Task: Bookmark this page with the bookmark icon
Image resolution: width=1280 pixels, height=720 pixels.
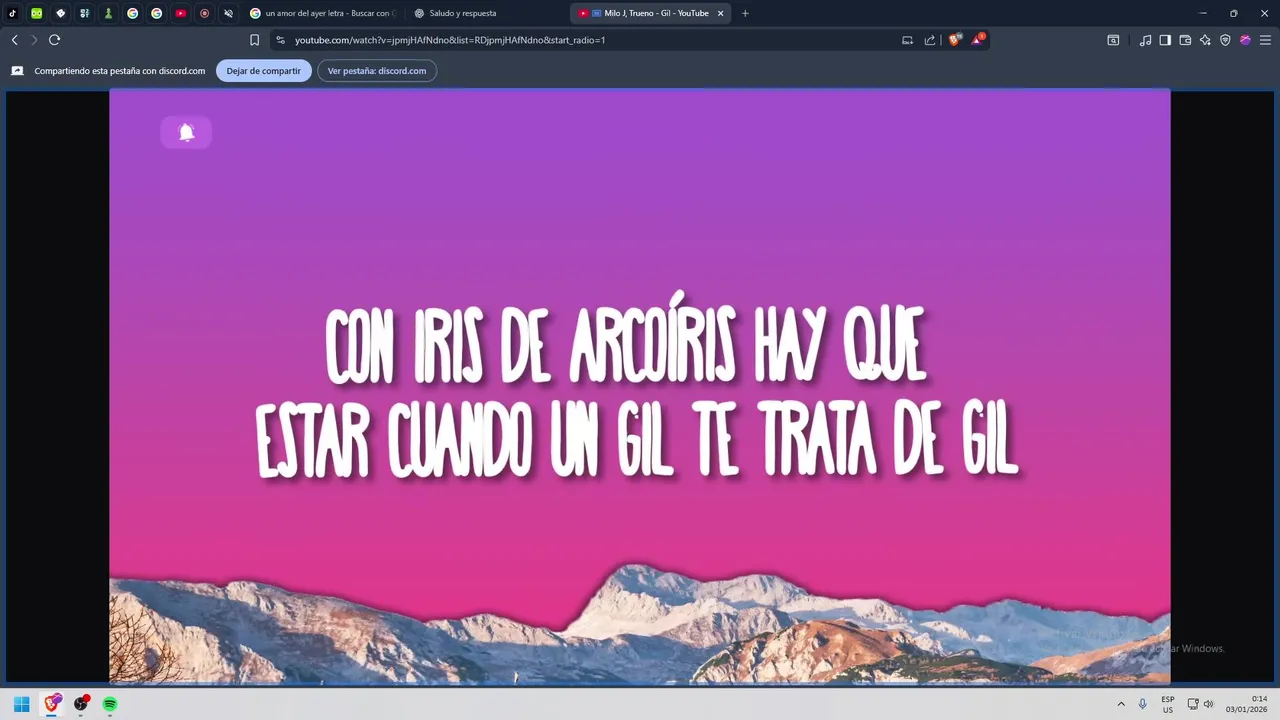Action: click(x=254, y=40)
